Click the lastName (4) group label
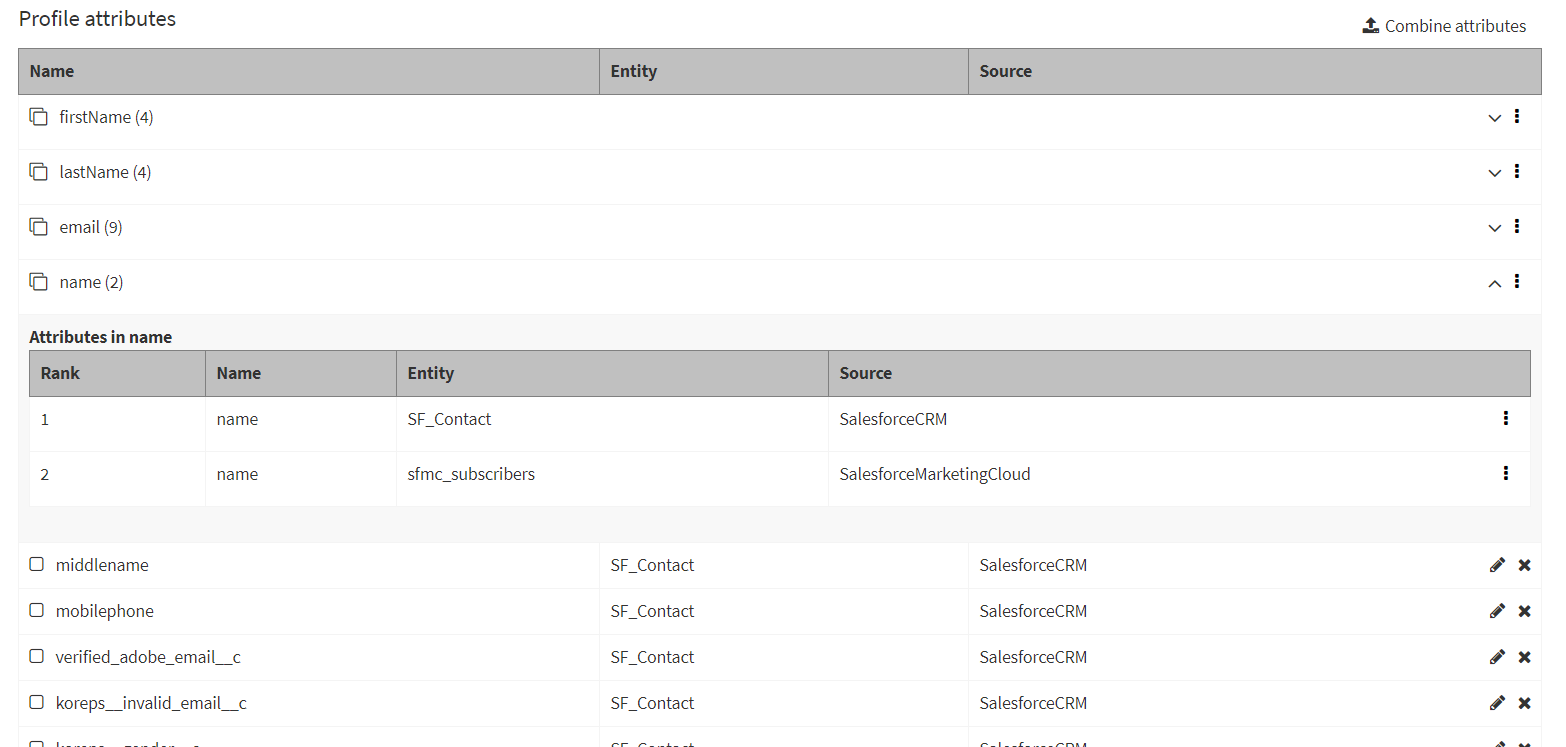 (105, 172)
